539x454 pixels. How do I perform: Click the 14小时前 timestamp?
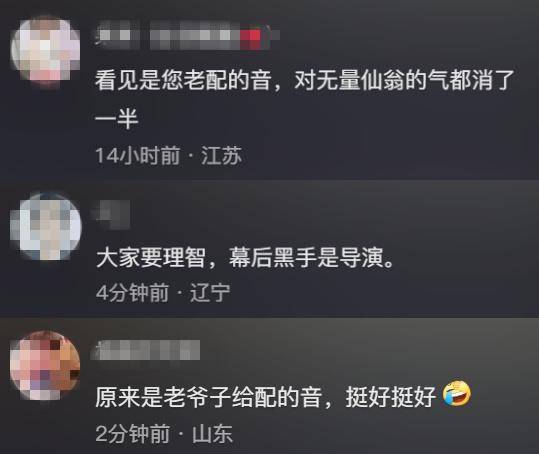pos(138,155)
